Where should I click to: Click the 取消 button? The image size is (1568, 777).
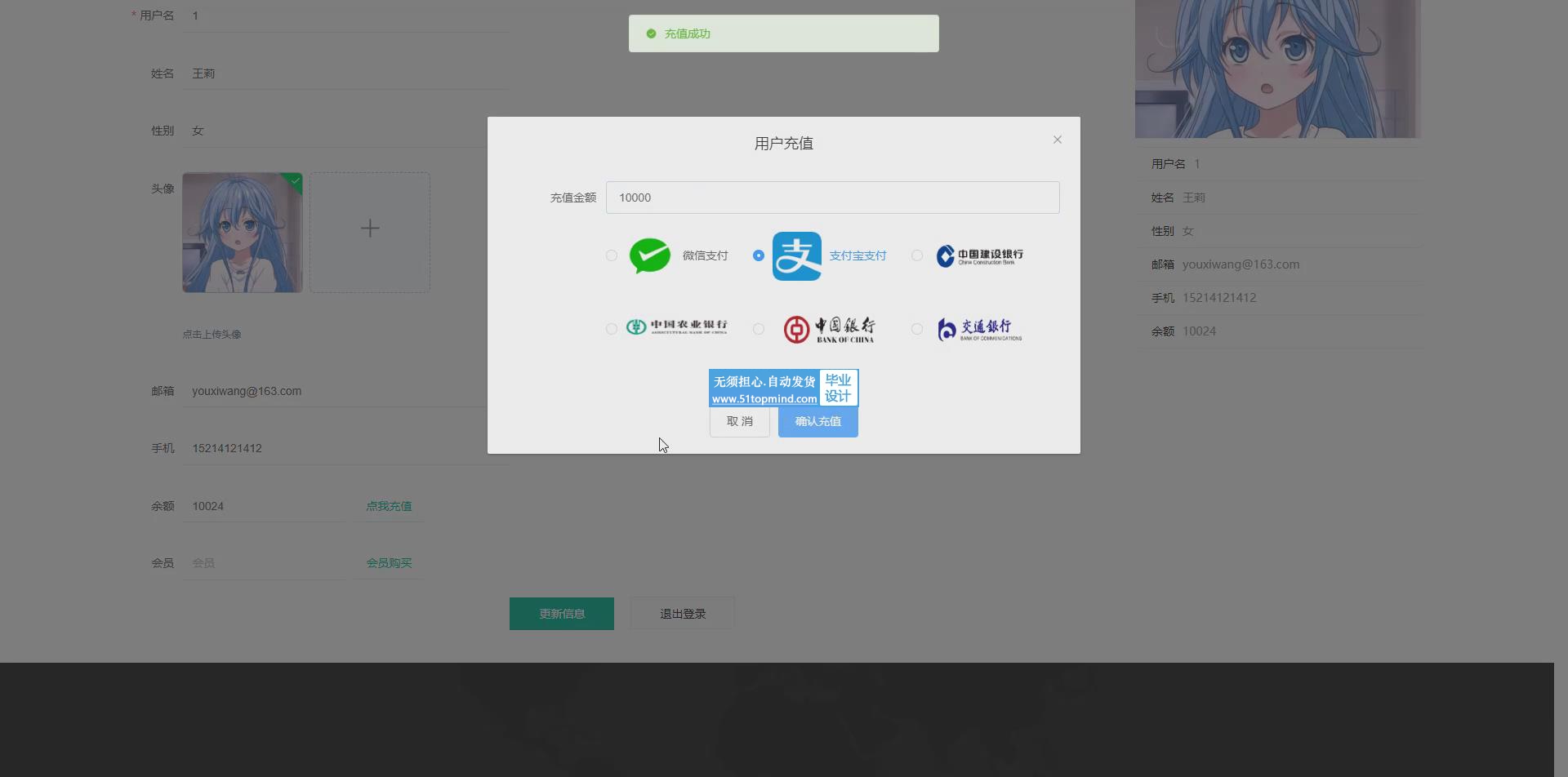pos(740,422)
